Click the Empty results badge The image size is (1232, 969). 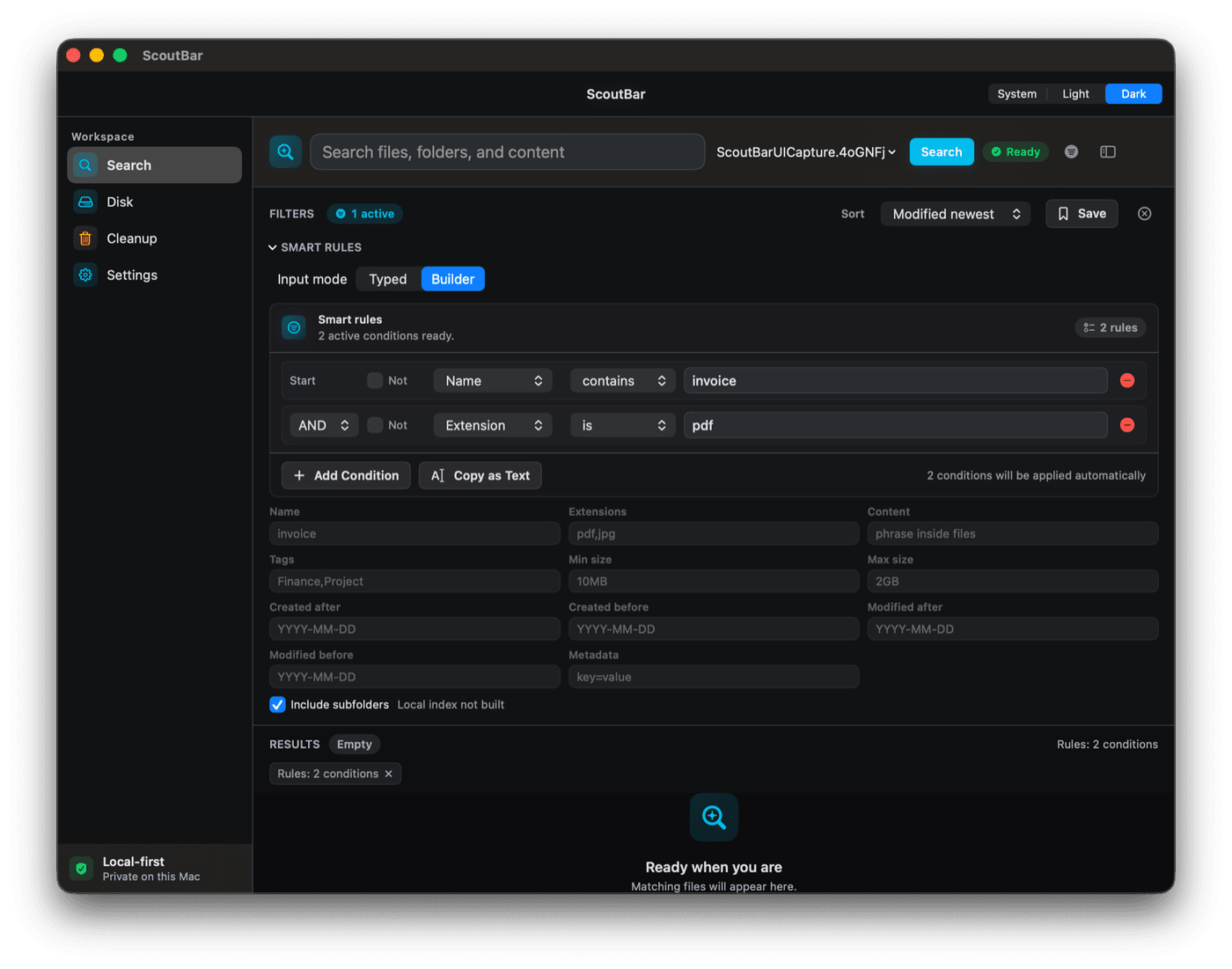(355, 744)
